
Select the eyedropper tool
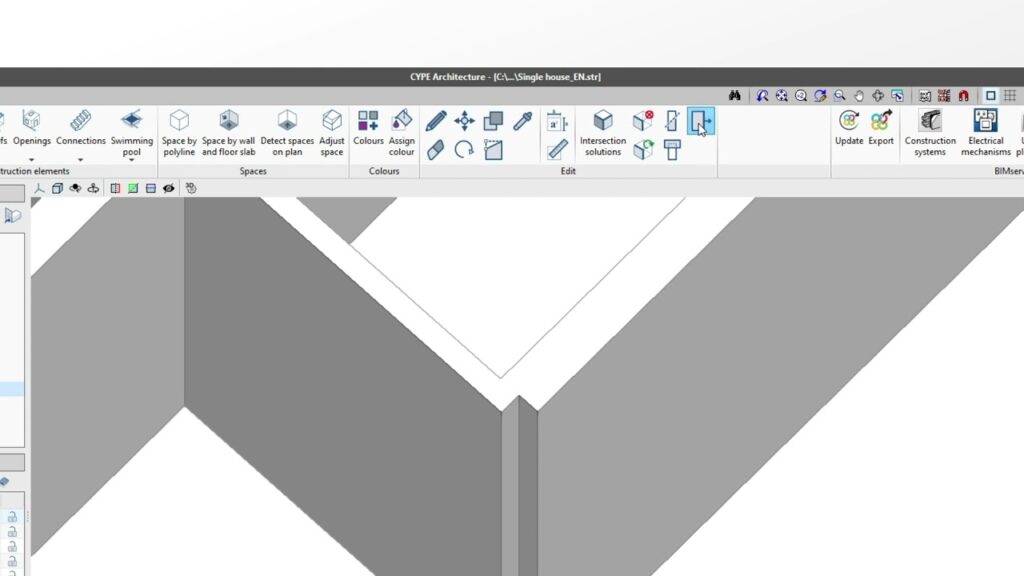point(522,121)
